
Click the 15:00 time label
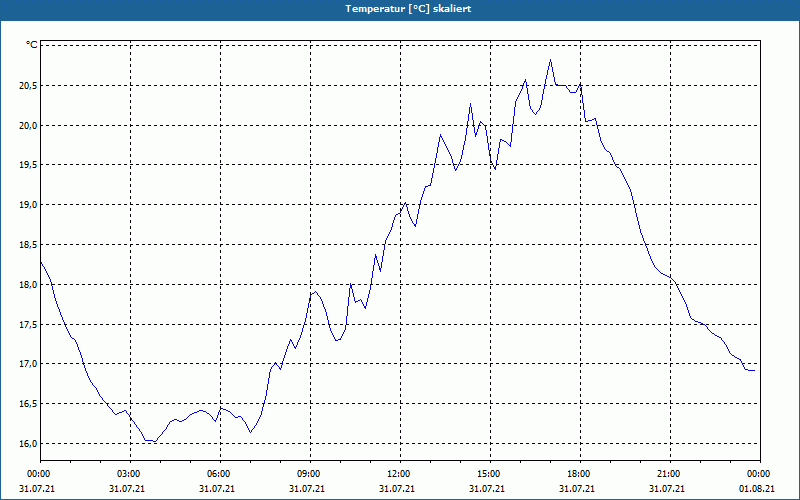(490, 474)
